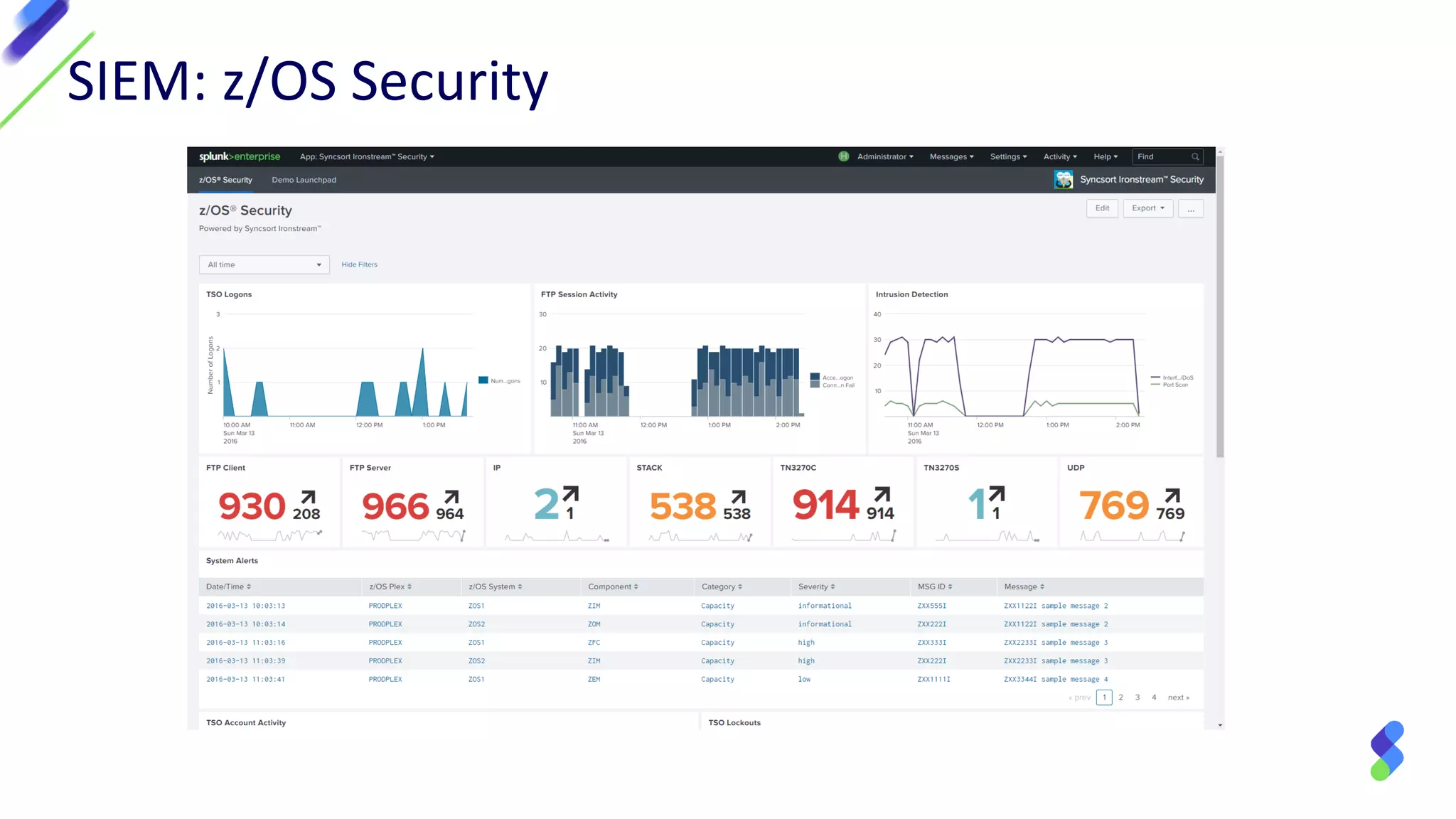Sort by Severity column
The height and width of the screenshot is (819, 1456).
[x=816, y=587]
